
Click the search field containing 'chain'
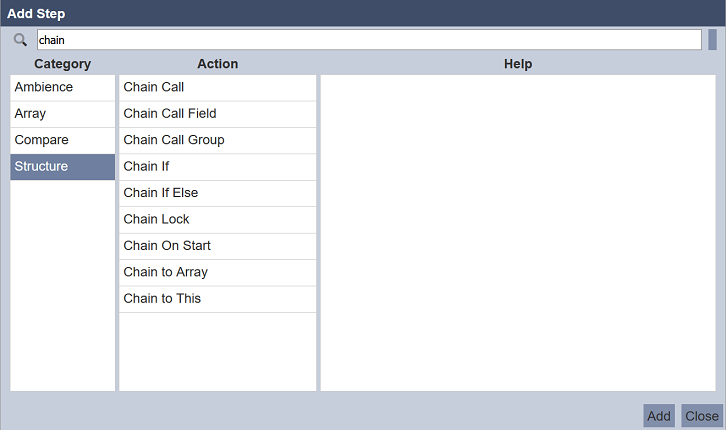tap(368, 39)
